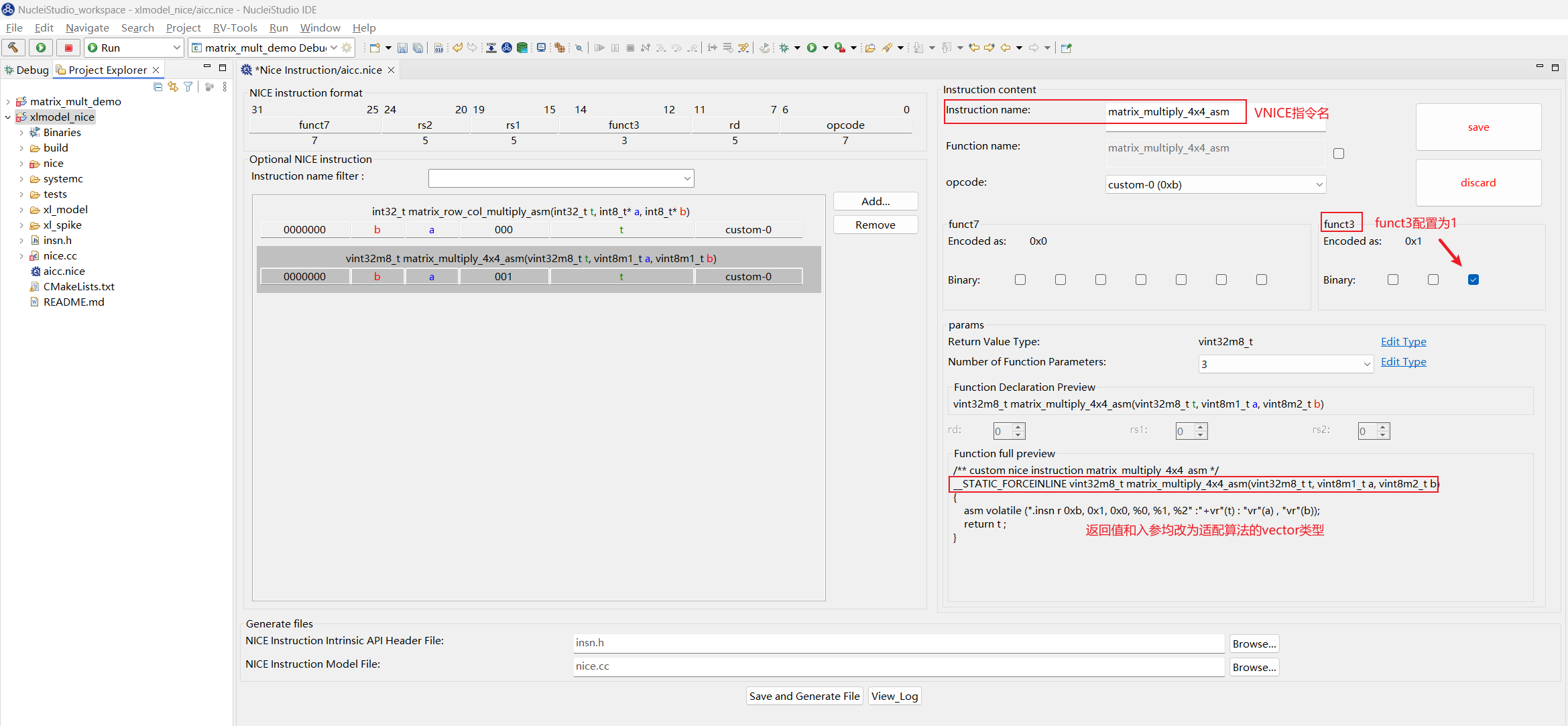Click Edit Type link beside Return Value Type
Viewport: 1568px width, 726px height.
[x=1403, y=341]
